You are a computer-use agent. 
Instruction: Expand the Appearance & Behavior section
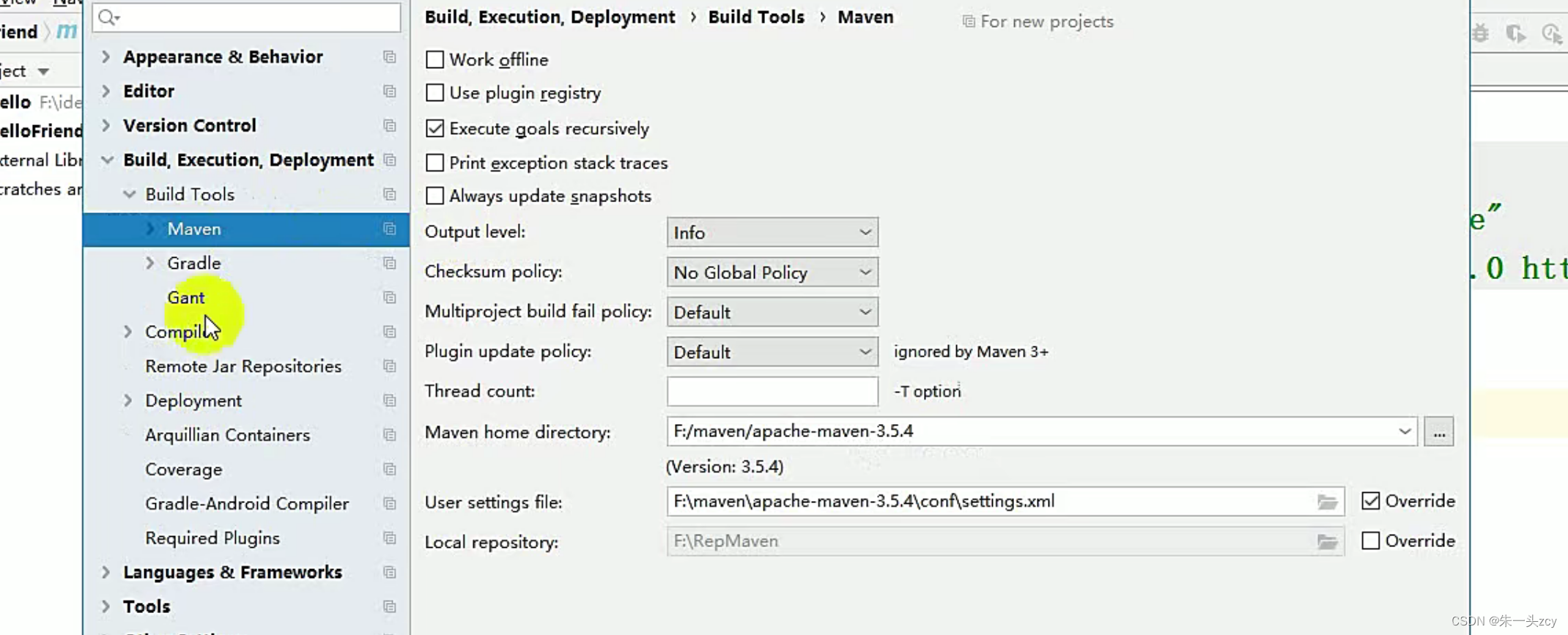106,57
